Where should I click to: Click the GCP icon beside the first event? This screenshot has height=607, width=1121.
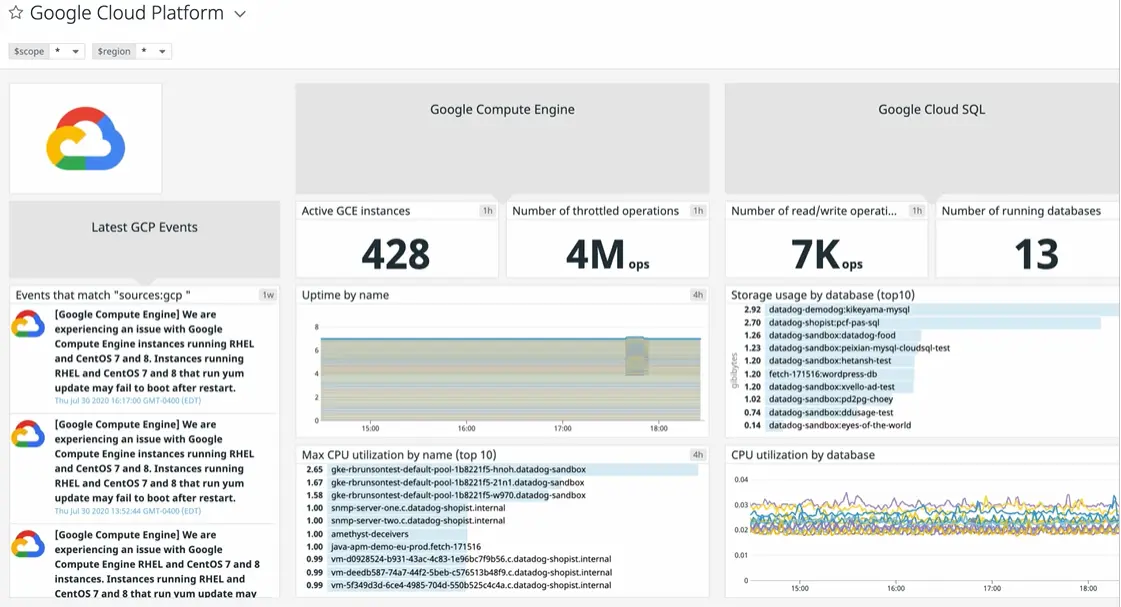[x=26, y=322]
